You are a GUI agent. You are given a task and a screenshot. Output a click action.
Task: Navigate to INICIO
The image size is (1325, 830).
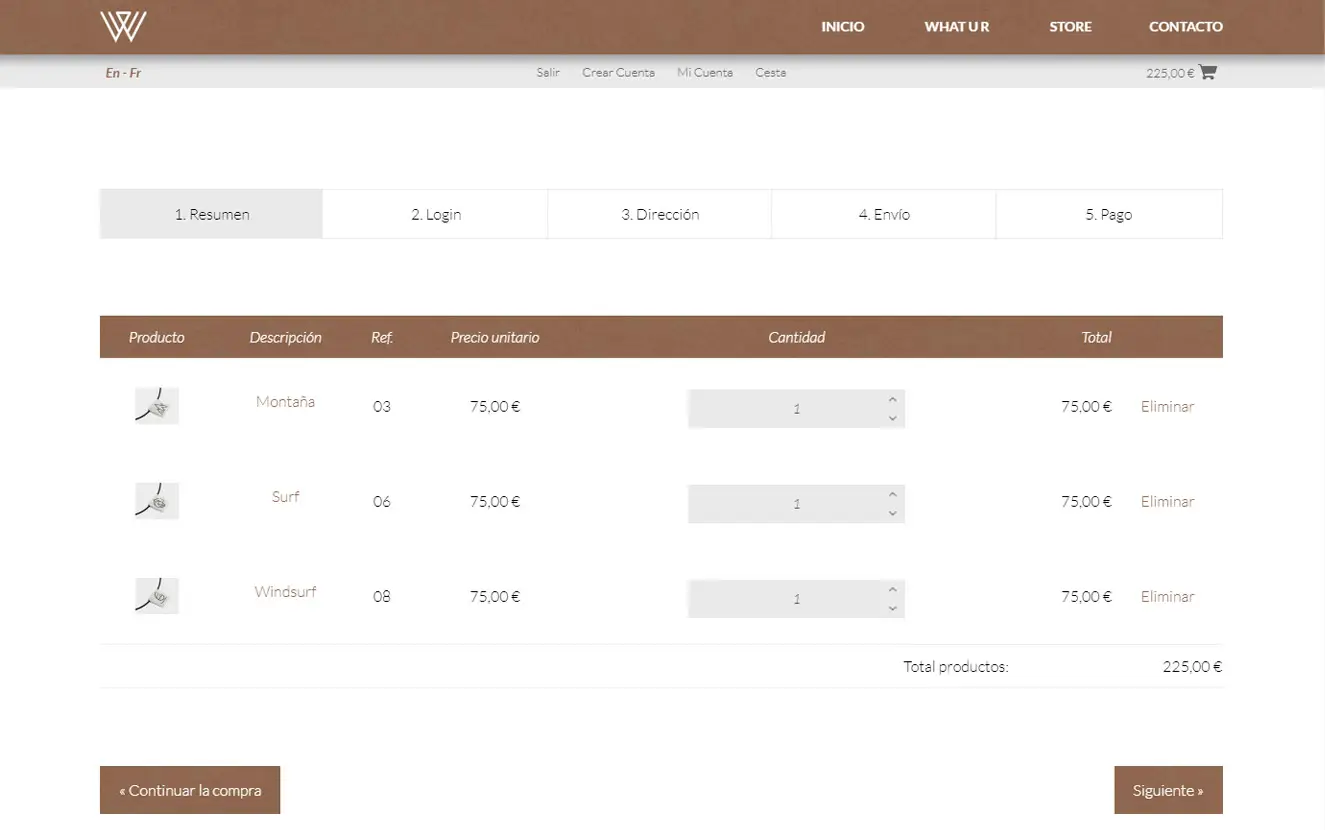[842, 27]
